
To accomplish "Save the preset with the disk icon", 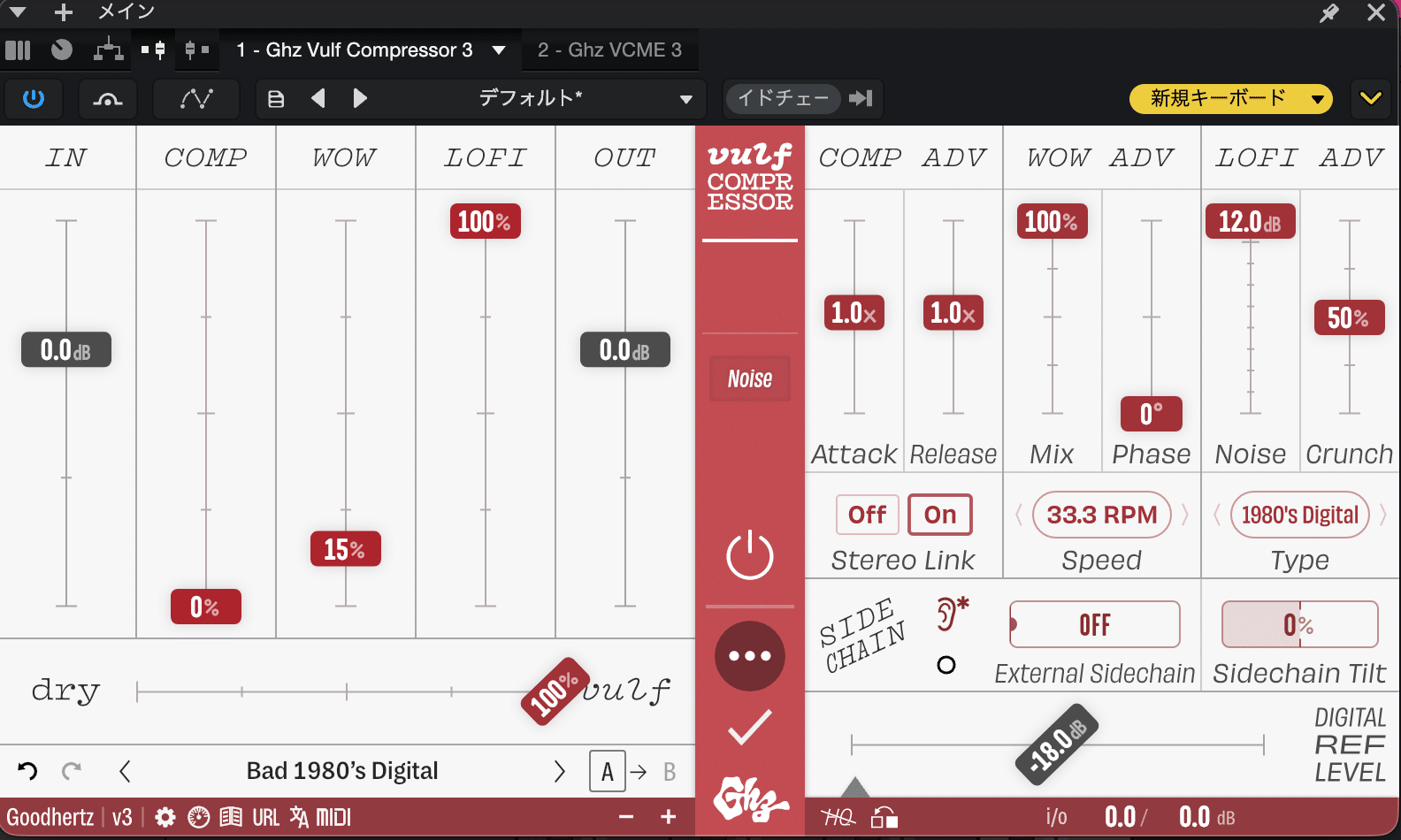I will tap(276, 99).
